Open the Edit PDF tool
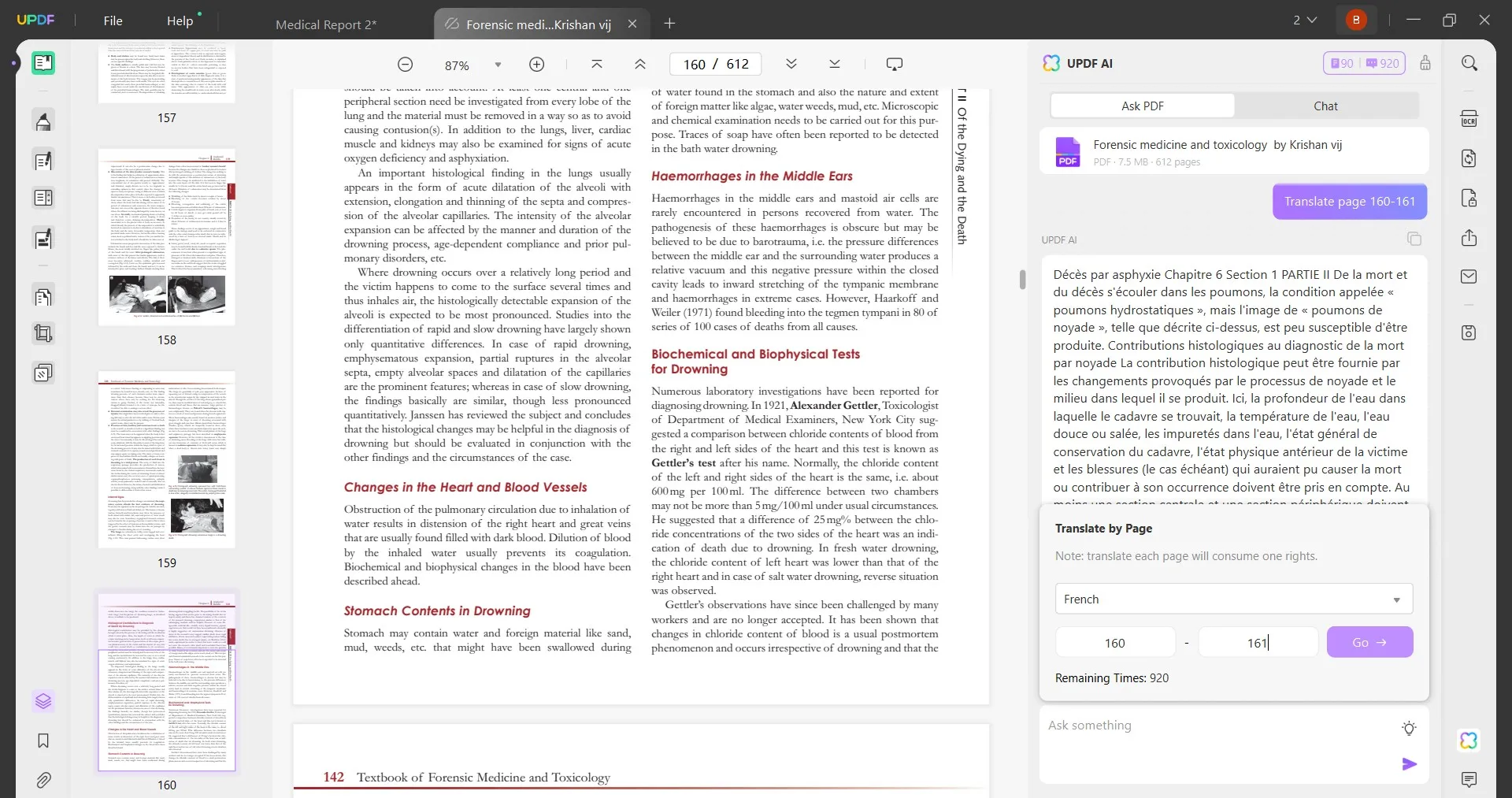The height and width of the screenshot is (798, 1512). tap(43, 161)
